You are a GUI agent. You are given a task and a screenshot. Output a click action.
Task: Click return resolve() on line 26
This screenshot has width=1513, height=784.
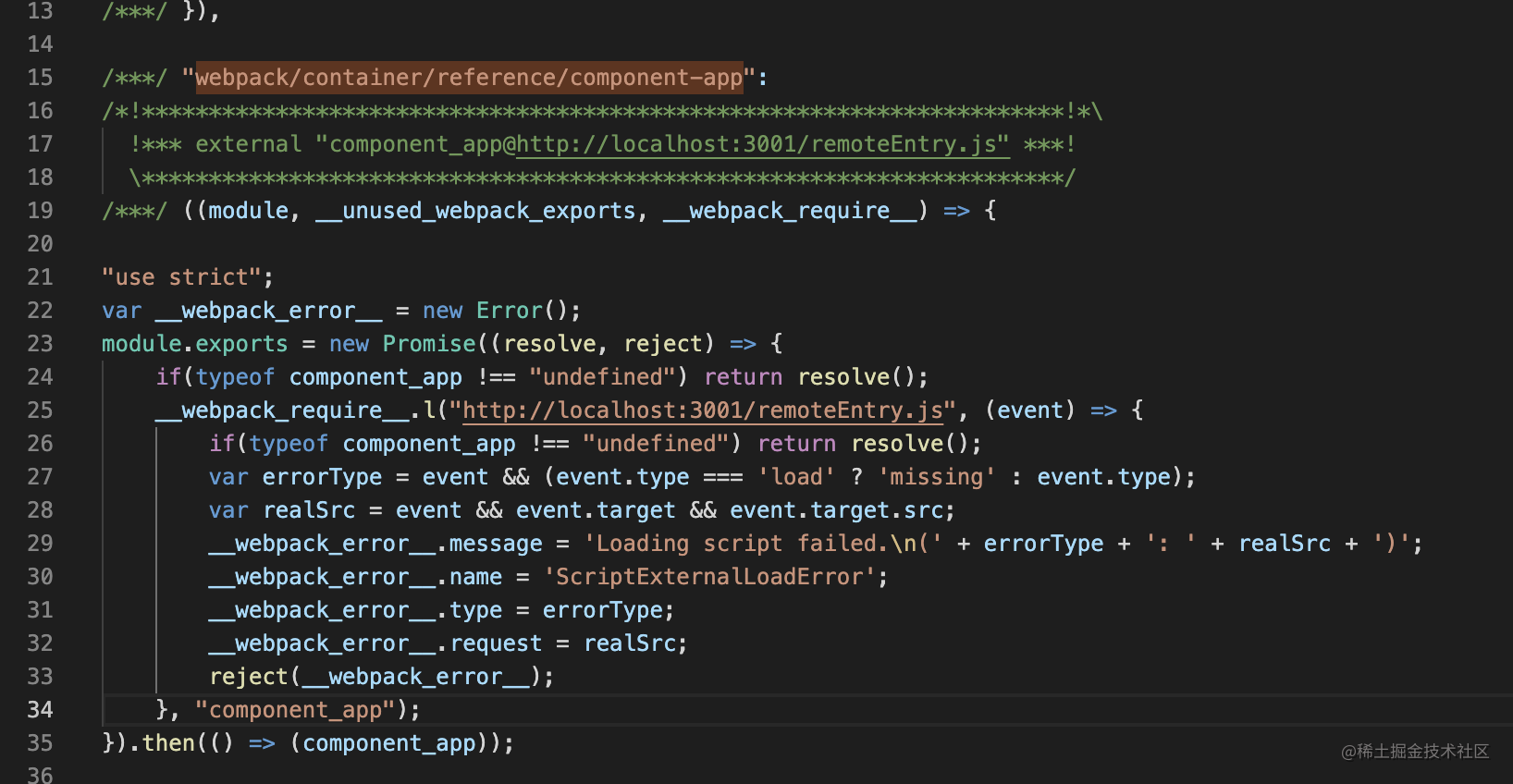click(x=863, y=444)
